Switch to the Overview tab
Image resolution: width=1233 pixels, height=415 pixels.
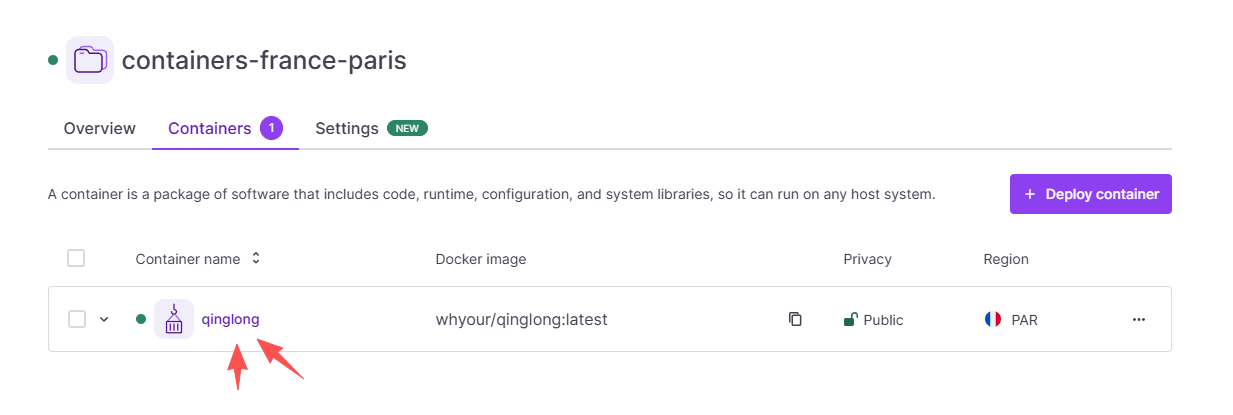click(x=99, y=129)
